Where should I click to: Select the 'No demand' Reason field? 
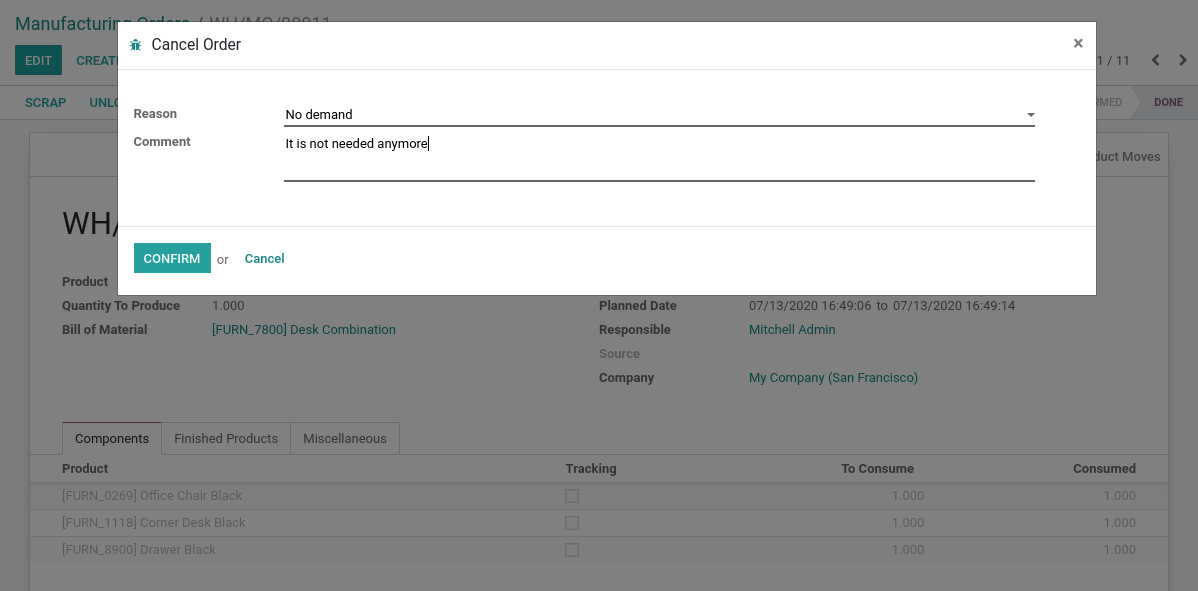[650, 115]
